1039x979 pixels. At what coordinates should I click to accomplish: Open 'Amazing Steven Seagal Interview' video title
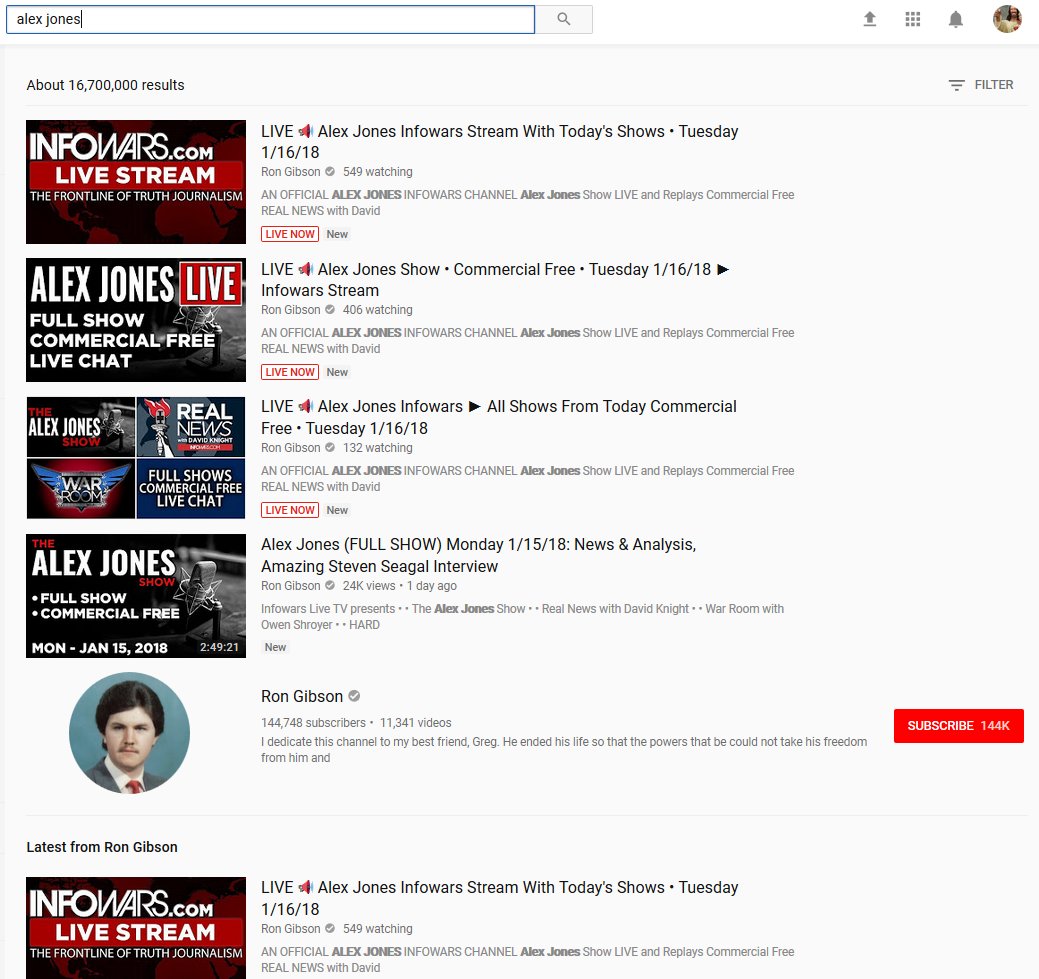coord(478,555)
